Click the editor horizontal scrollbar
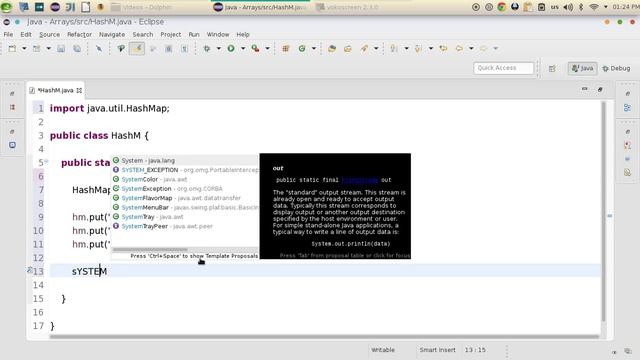The image size is (640, 360). coord(324,337)
